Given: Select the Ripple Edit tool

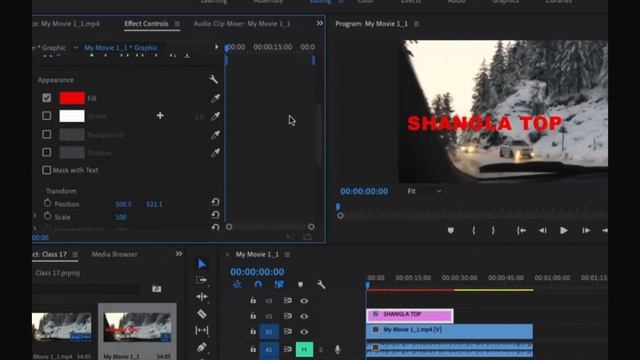Looking at the screenshot, I should pyautogui.click(x=202, y=297).
